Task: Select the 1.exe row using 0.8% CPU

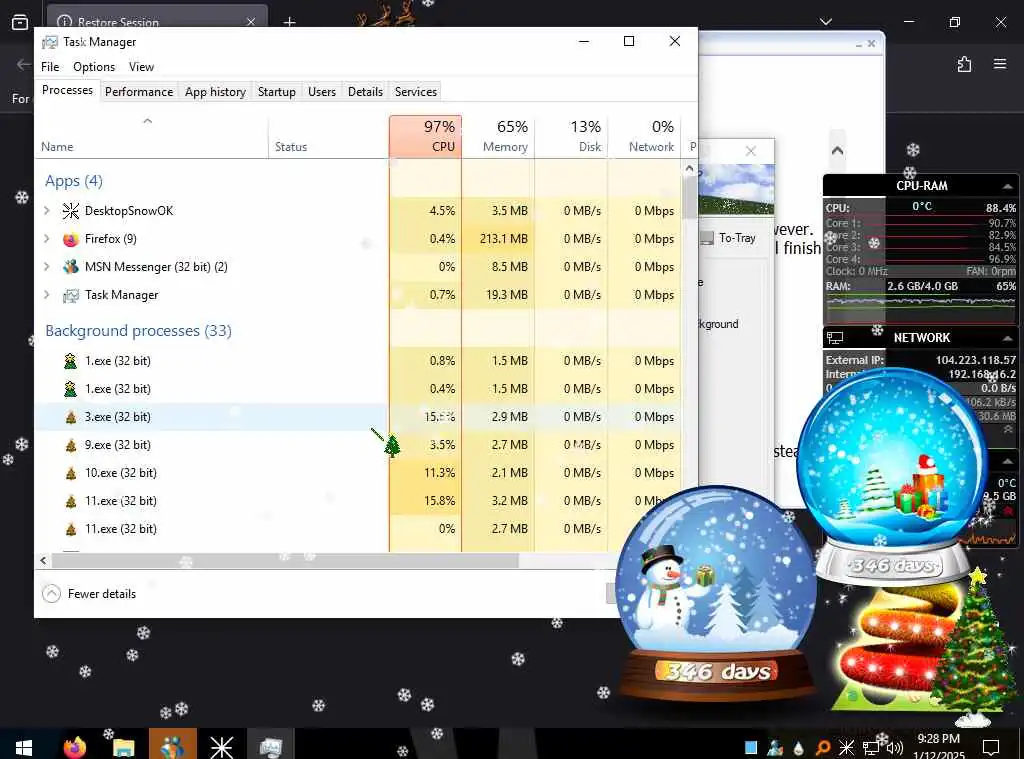Action: click(x=357, y=361)
